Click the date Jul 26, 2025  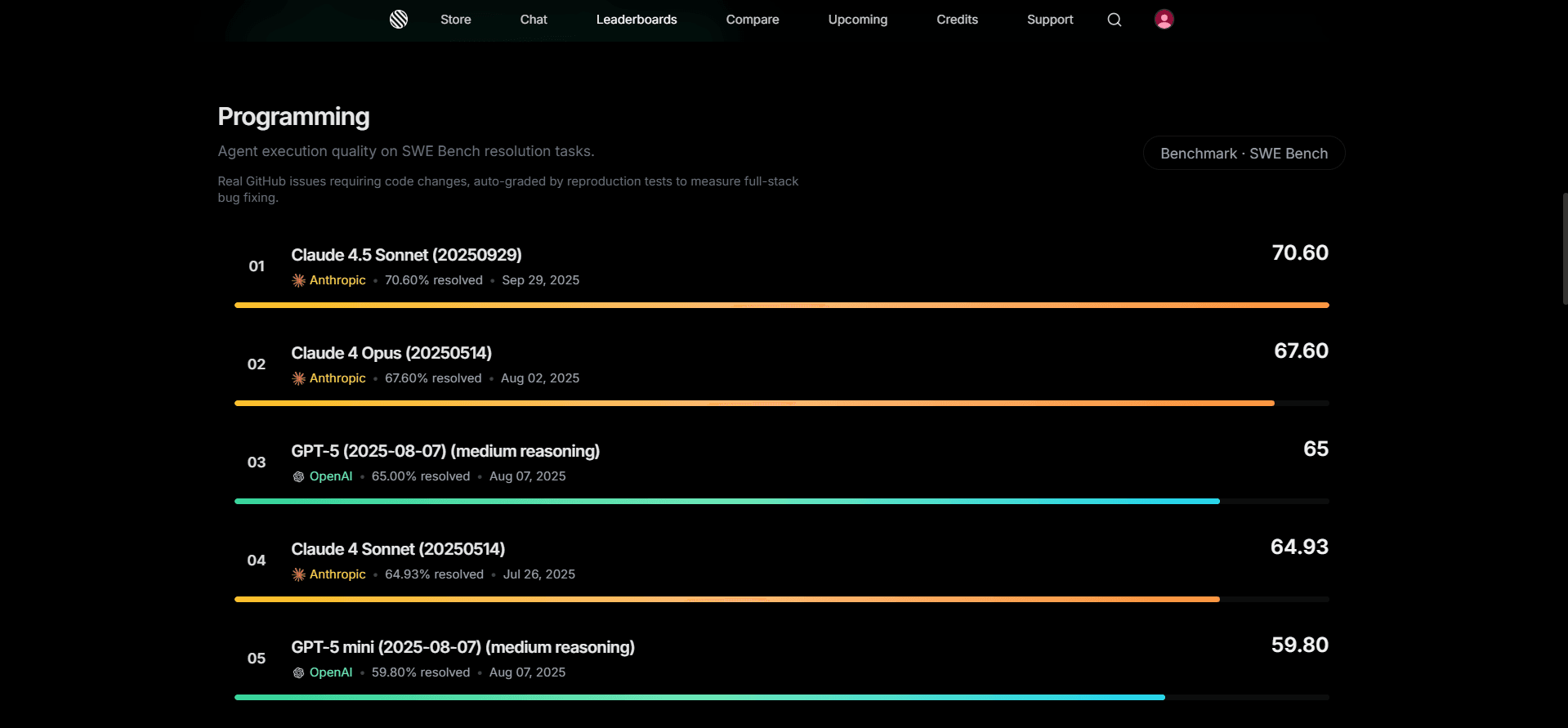tap(539, 574)
